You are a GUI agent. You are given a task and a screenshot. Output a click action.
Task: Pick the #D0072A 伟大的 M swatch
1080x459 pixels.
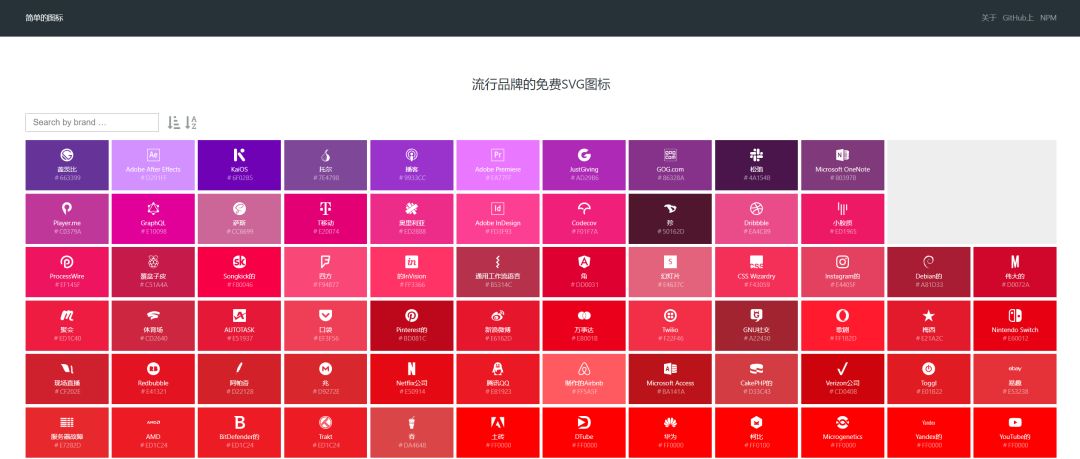tap(1015, 272)
